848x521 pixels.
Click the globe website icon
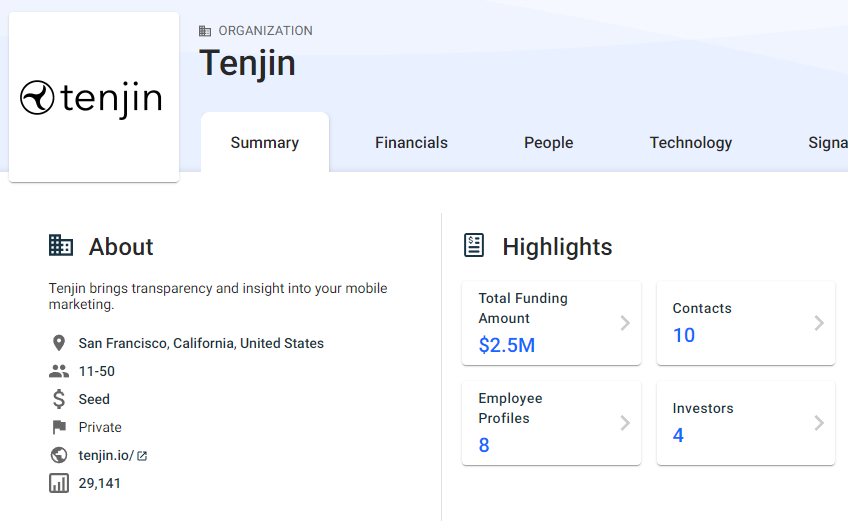point(59,455)
